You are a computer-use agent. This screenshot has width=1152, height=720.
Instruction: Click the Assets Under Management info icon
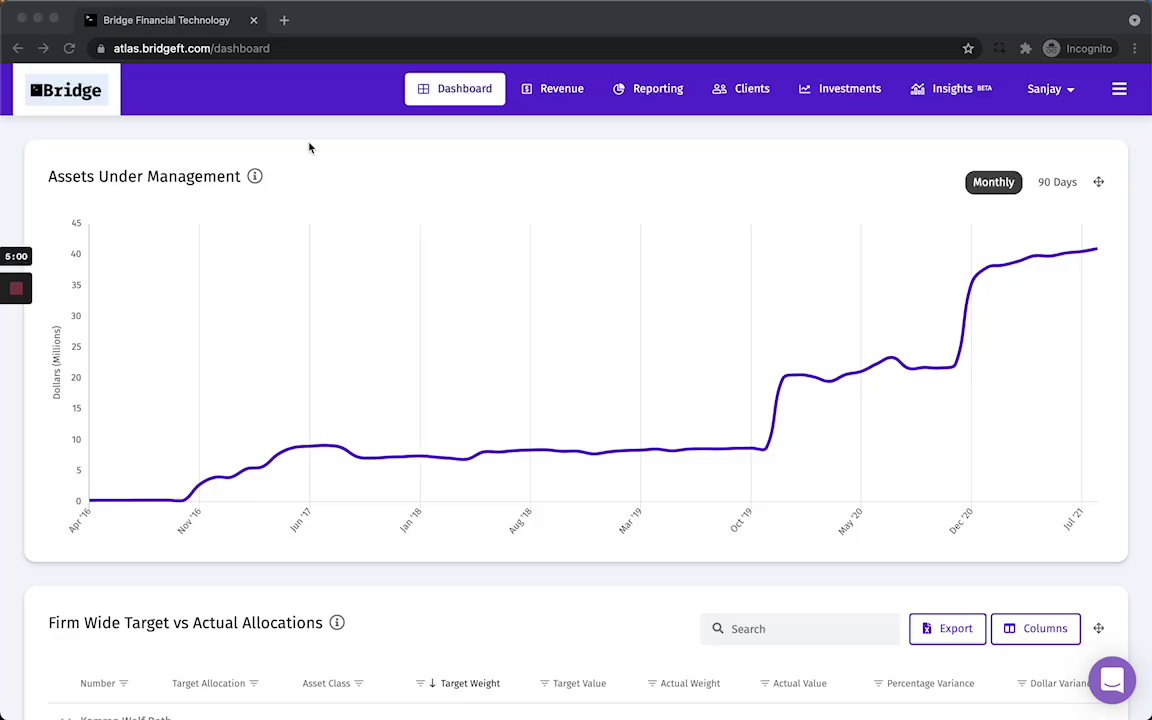pos(255,176)
